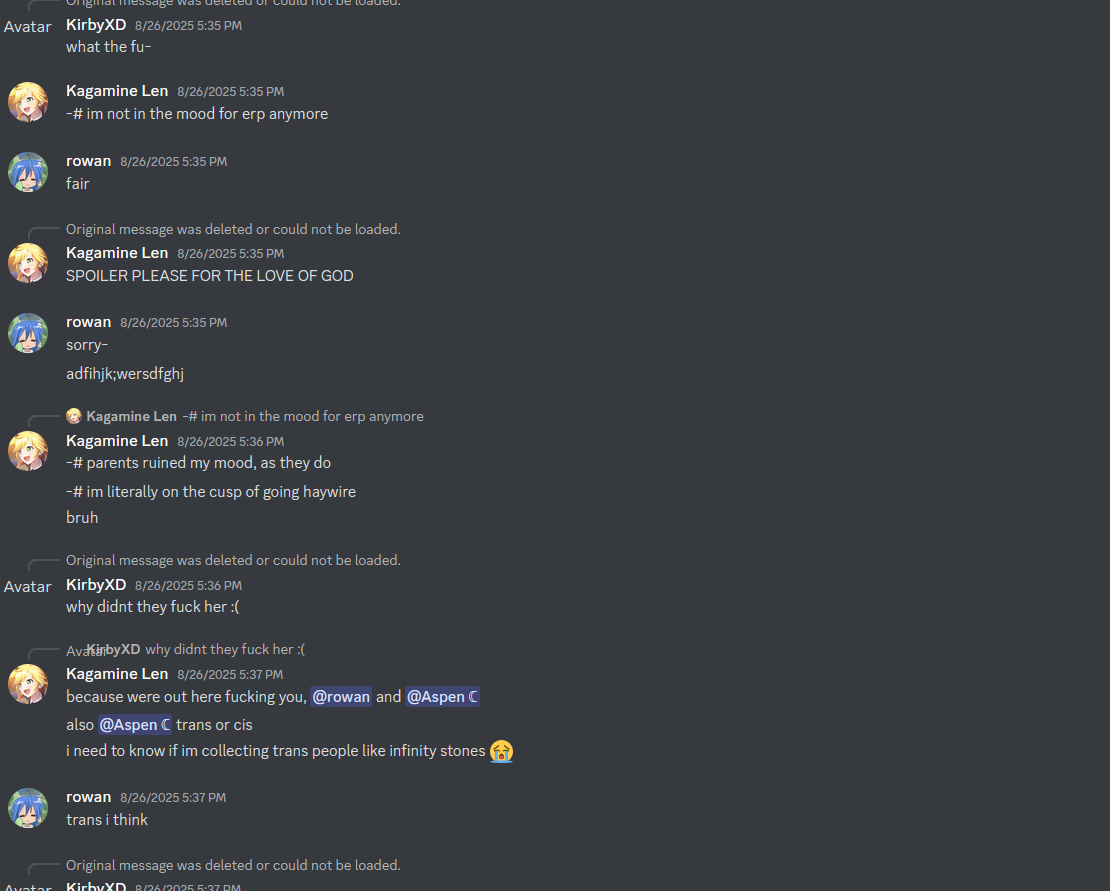
Task: Click Kagamine Len's avatar on erp message
Action: click(28, 102)
